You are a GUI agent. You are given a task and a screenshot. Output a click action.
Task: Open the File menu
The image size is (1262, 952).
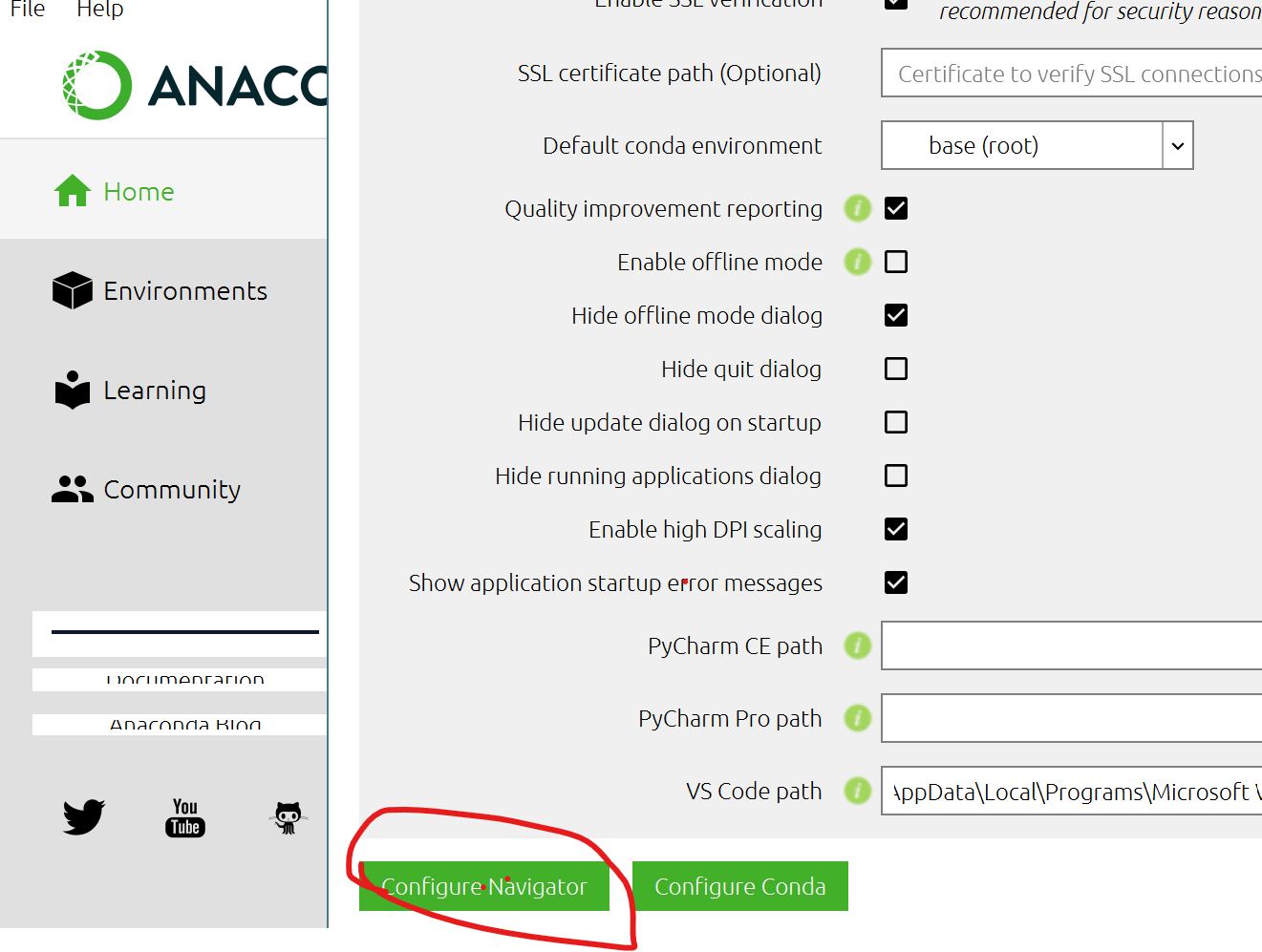tap(28, 10)
